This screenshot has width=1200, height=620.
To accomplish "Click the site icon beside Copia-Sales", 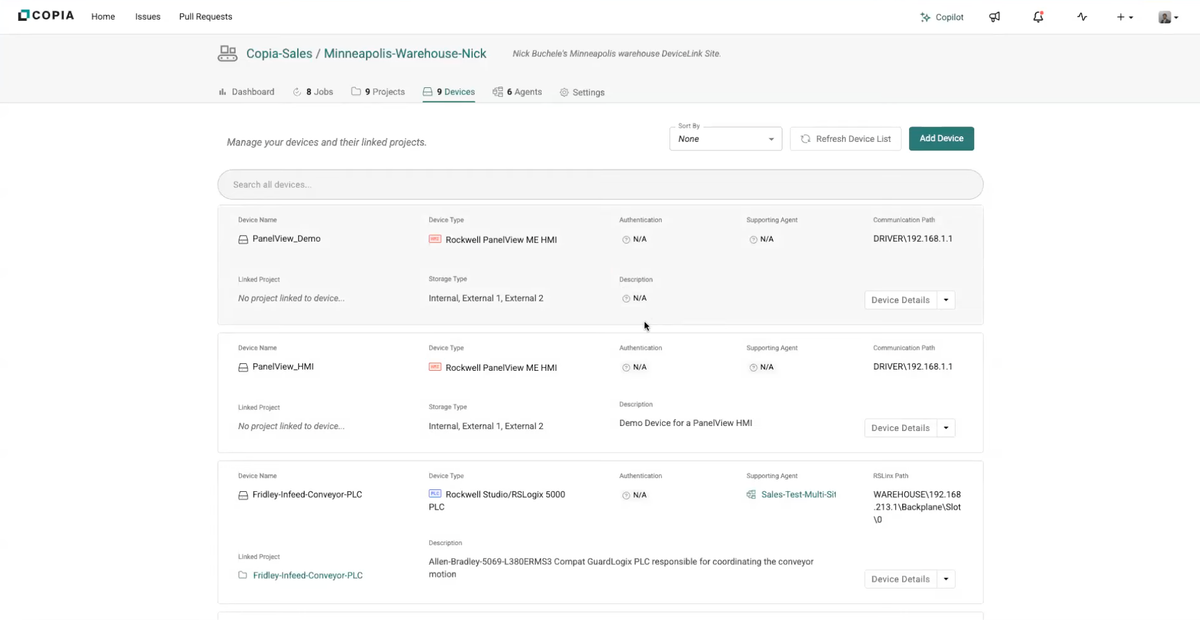I will [x=227, y=54].
